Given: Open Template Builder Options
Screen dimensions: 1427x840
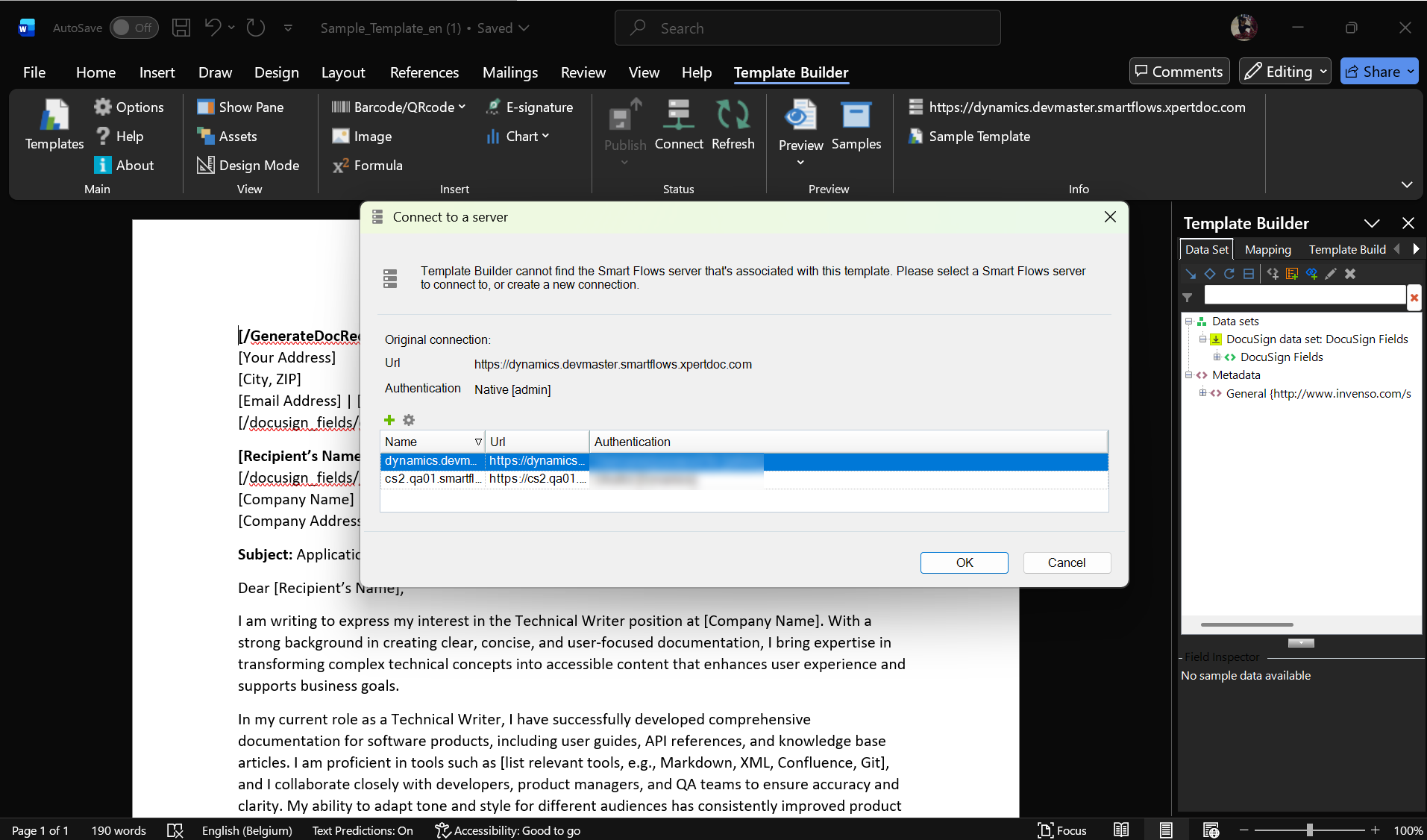Looking at the screenshot, I should point(128,107).
